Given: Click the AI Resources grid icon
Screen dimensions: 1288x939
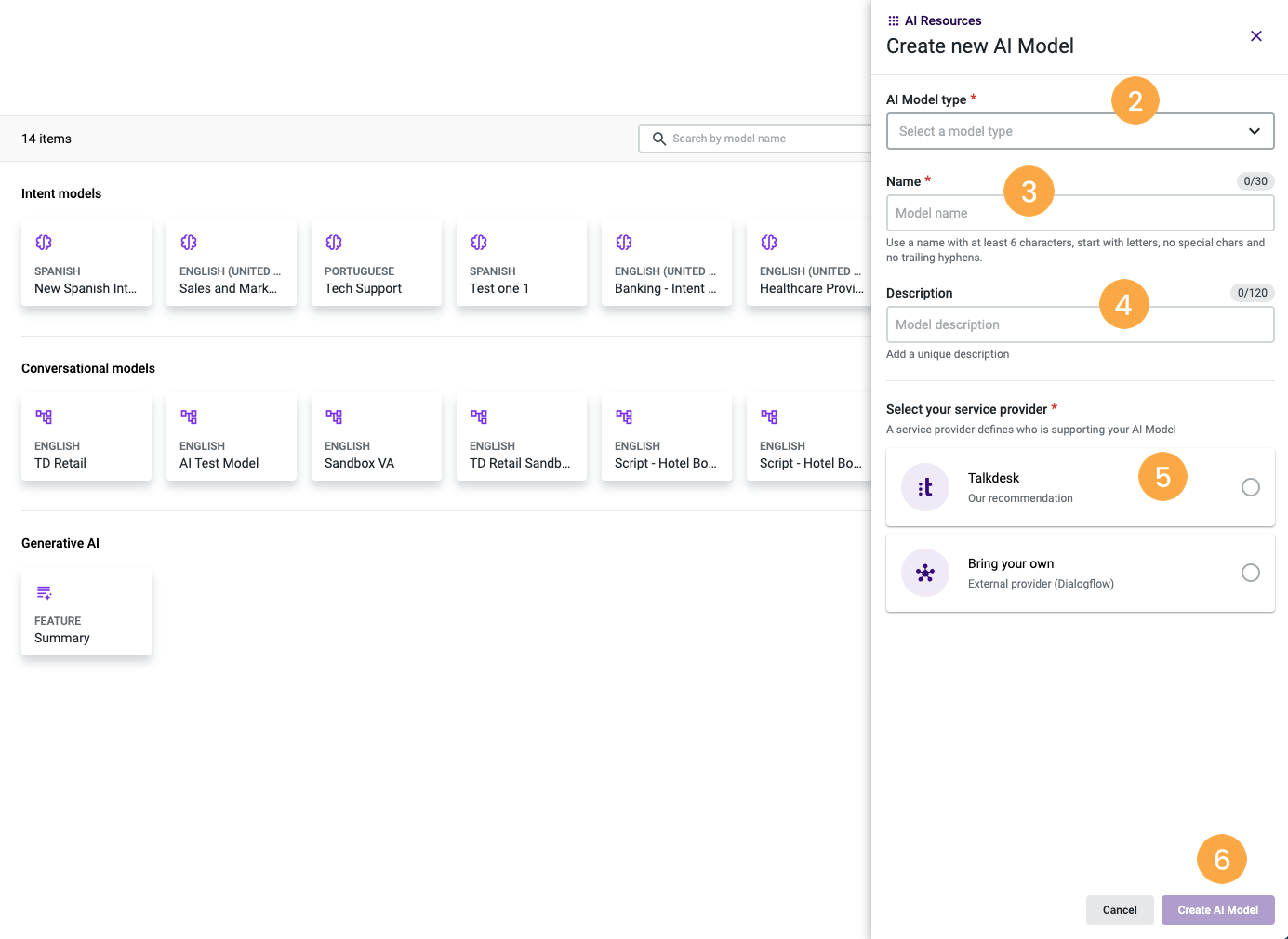Looking at the screenshot, I should (x=893, y=20).
